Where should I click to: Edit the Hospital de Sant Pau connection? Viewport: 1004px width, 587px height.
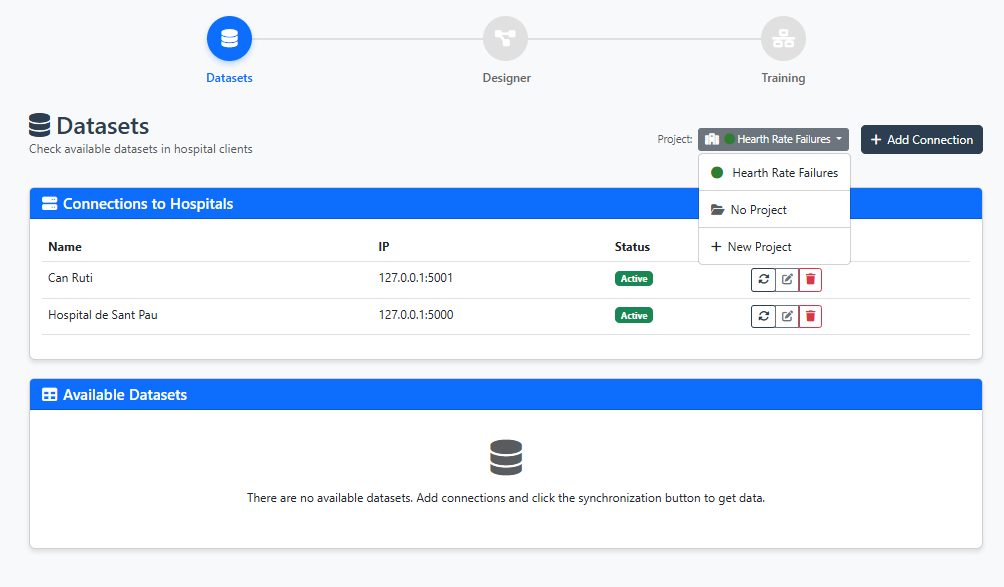(x=786, y=315)
